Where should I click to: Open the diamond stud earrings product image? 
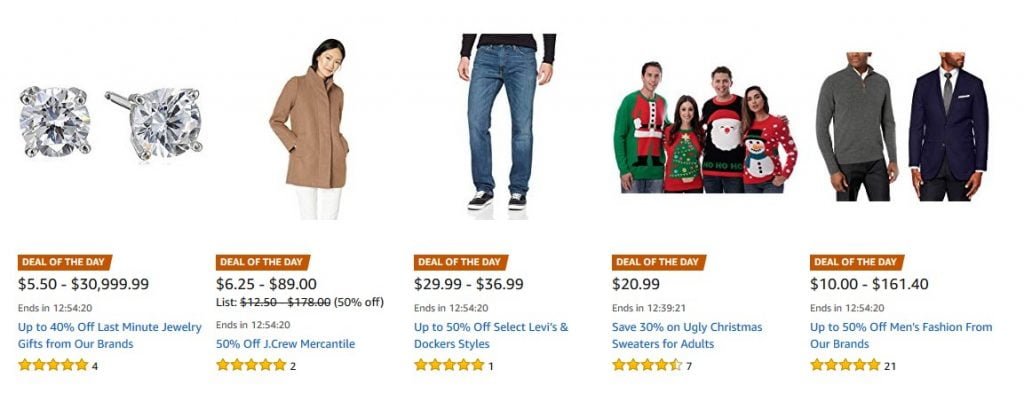pyautogui.click(x=110, y=122)
